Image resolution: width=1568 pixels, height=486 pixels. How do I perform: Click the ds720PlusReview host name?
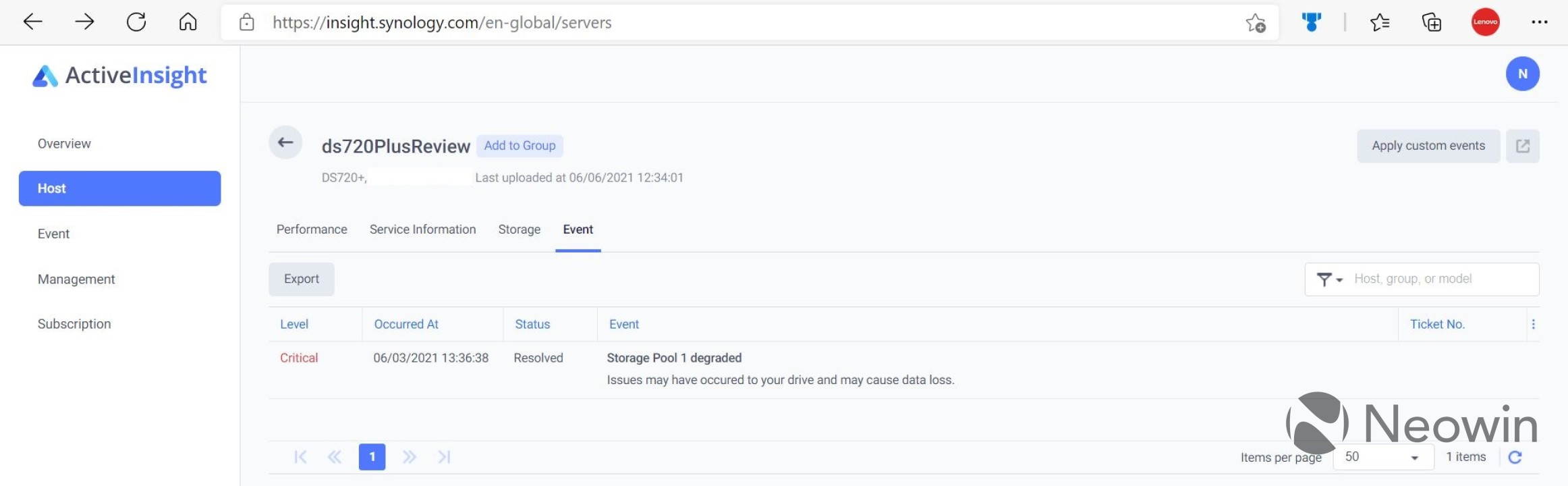pos(395,146)
